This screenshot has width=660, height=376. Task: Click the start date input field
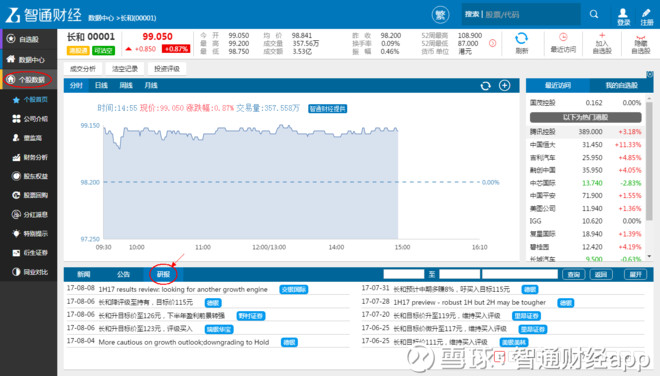(x=404, y=275)
